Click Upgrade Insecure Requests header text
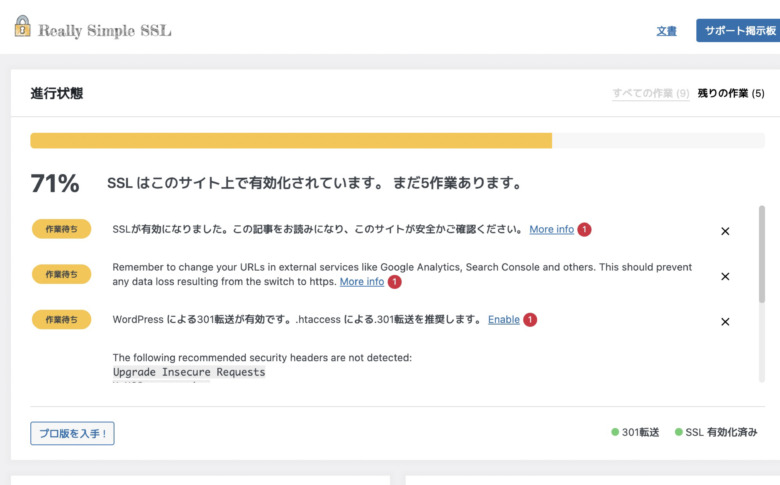Screen dimensions: 780x485 [x=189, y=372]
